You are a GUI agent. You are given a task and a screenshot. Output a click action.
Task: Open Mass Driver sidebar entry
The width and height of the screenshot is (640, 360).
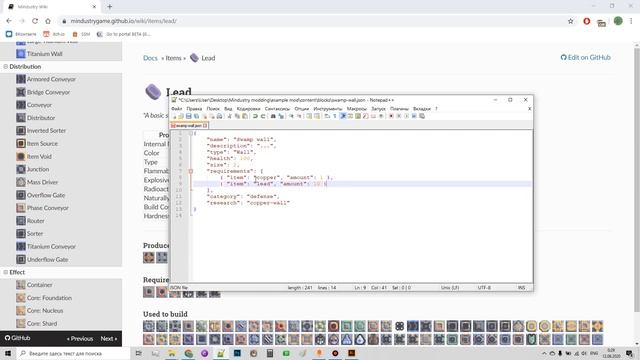42,182
